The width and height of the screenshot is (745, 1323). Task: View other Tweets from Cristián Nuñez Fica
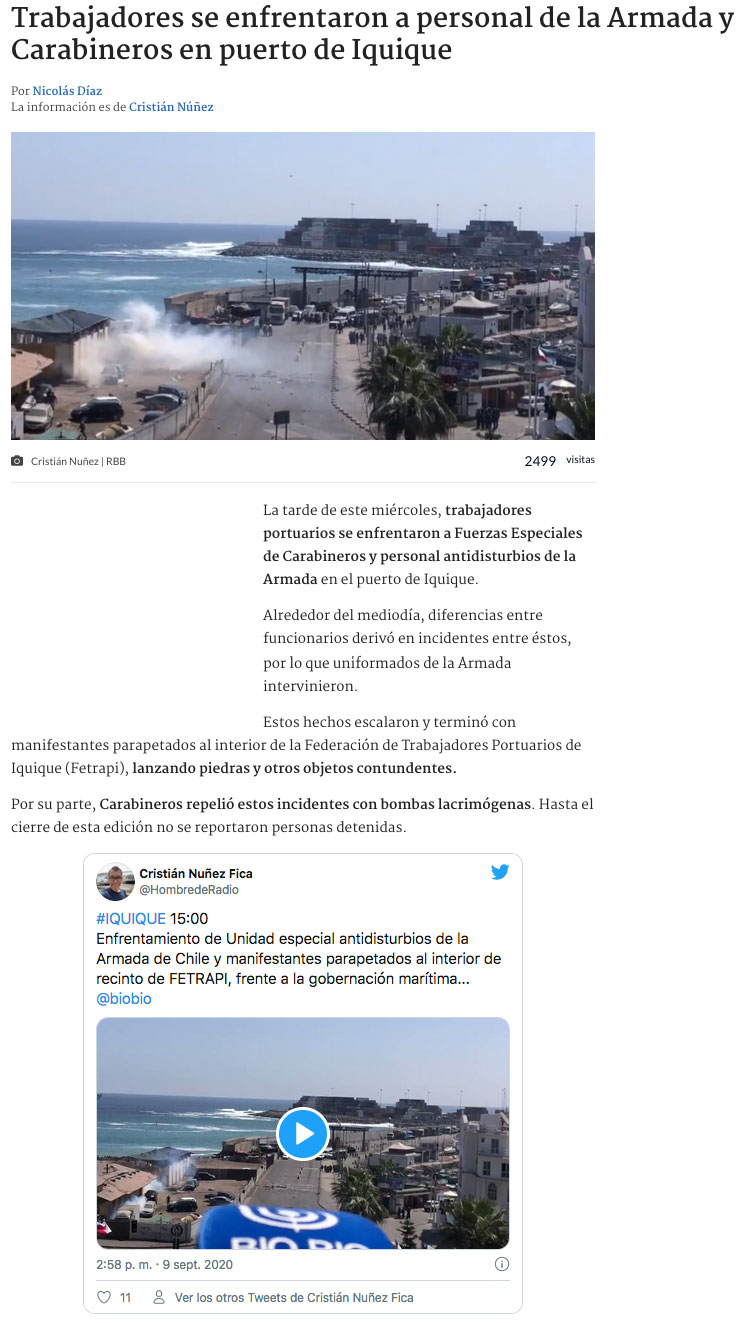294,1297
